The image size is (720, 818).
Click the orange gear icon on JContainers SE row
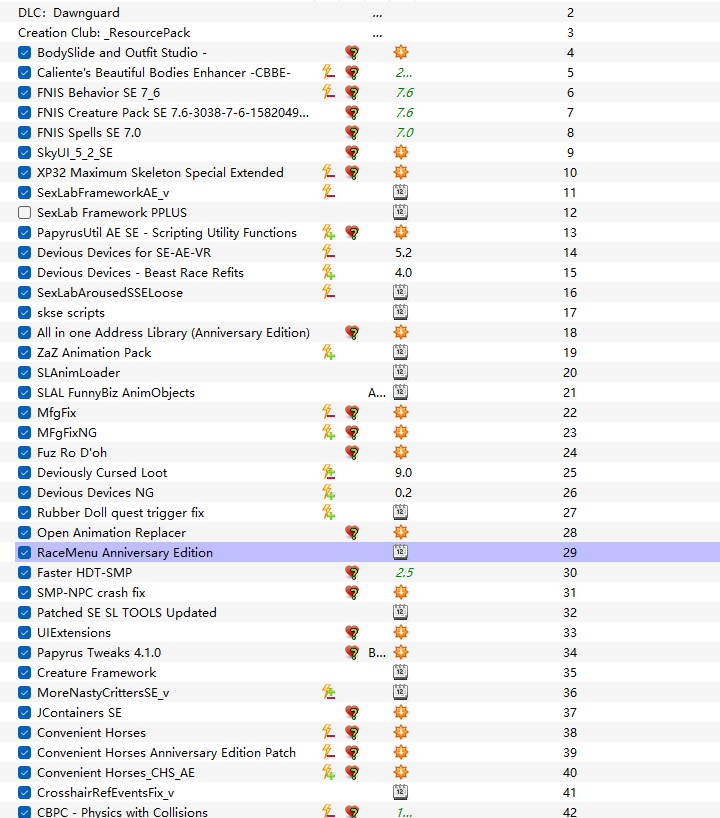(x=401, y=712)
